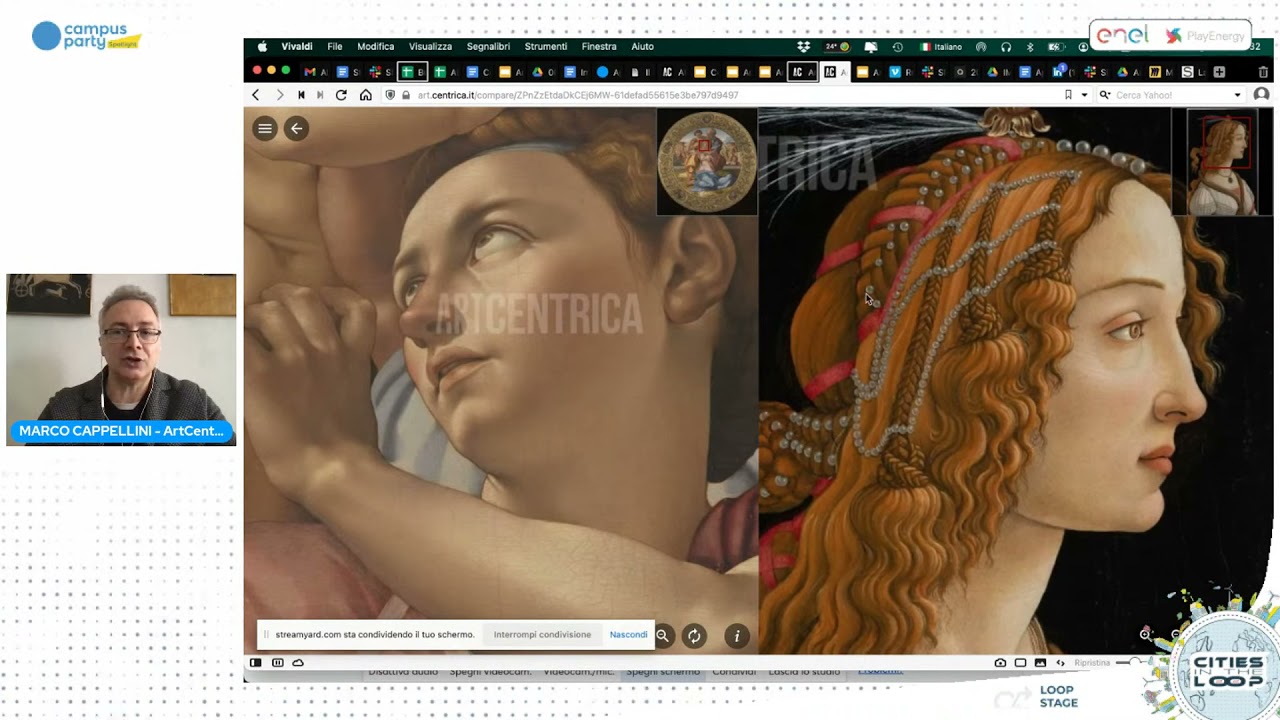Image resolution: width=1280 pixels, height=720 pixels.
Task: Open the ArtCentrica hamburger menu
Action: pos(265,128)
